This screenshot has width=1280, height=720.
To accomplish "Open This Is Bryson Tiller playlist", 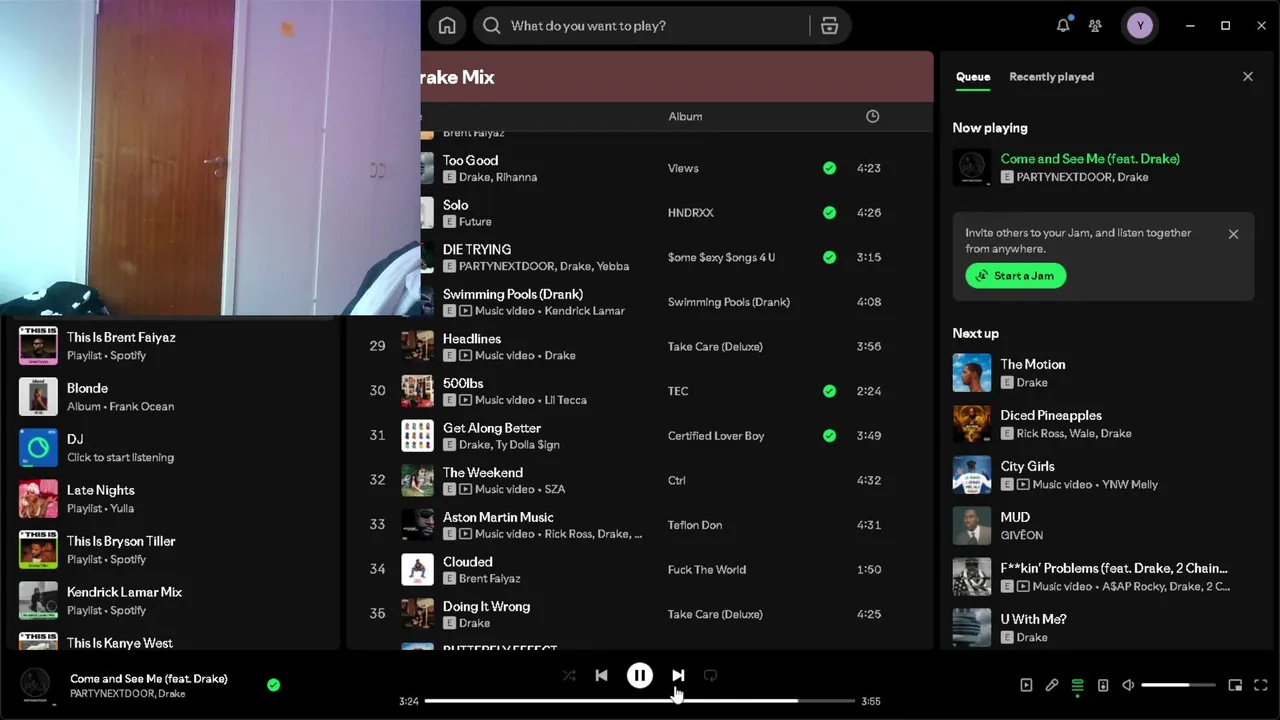I will [172, 550].
